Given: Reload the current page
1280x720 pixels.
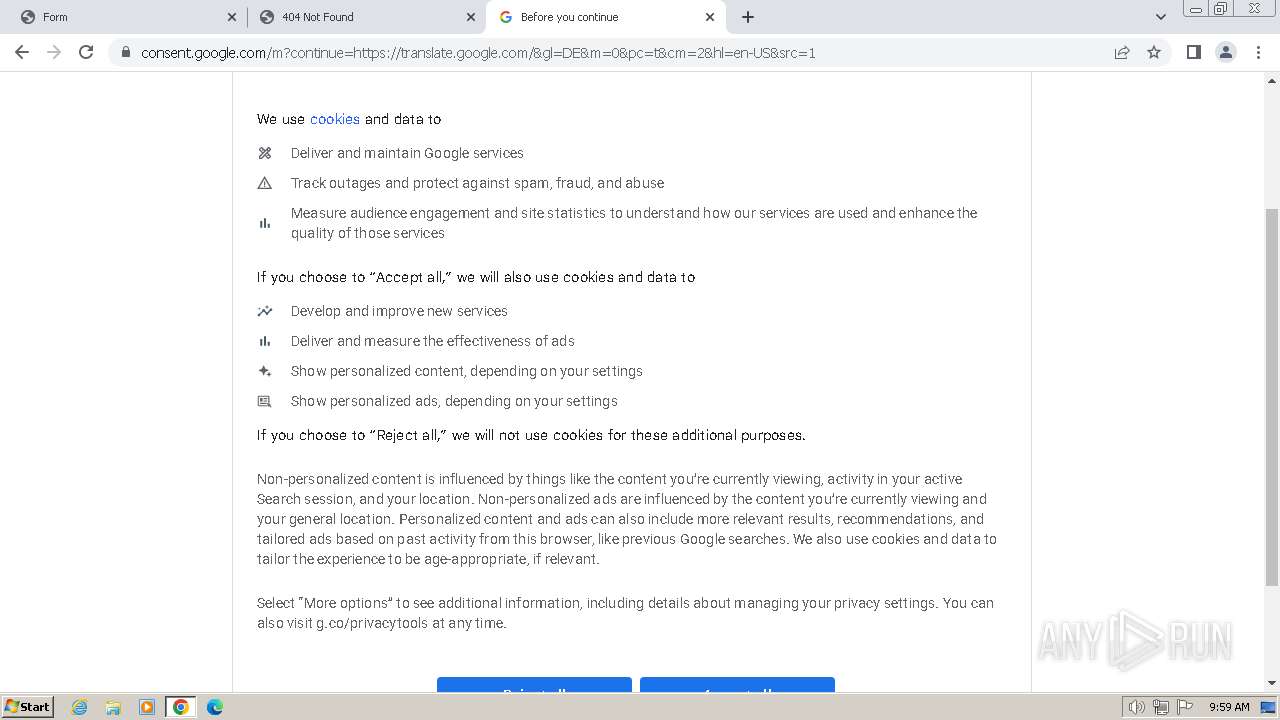Looking at the screenshot, I should 86,53.
